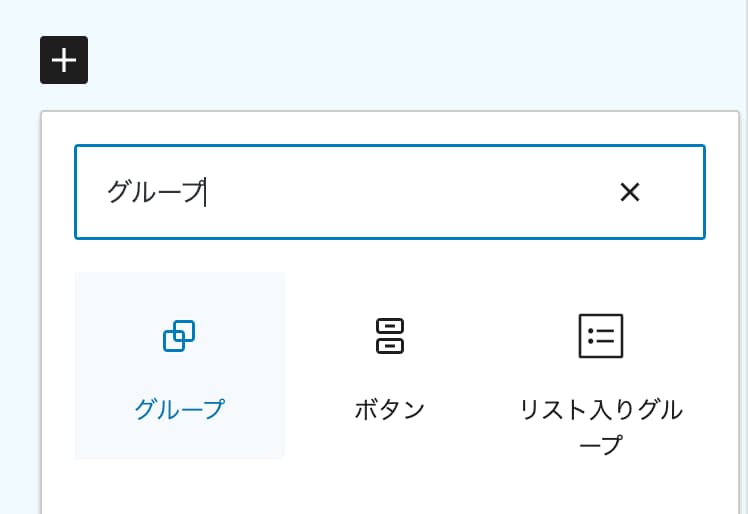Clear the search with the X icon
This screenshot has width=748, height=514.
pyautogui.click(x=629, y=192)
